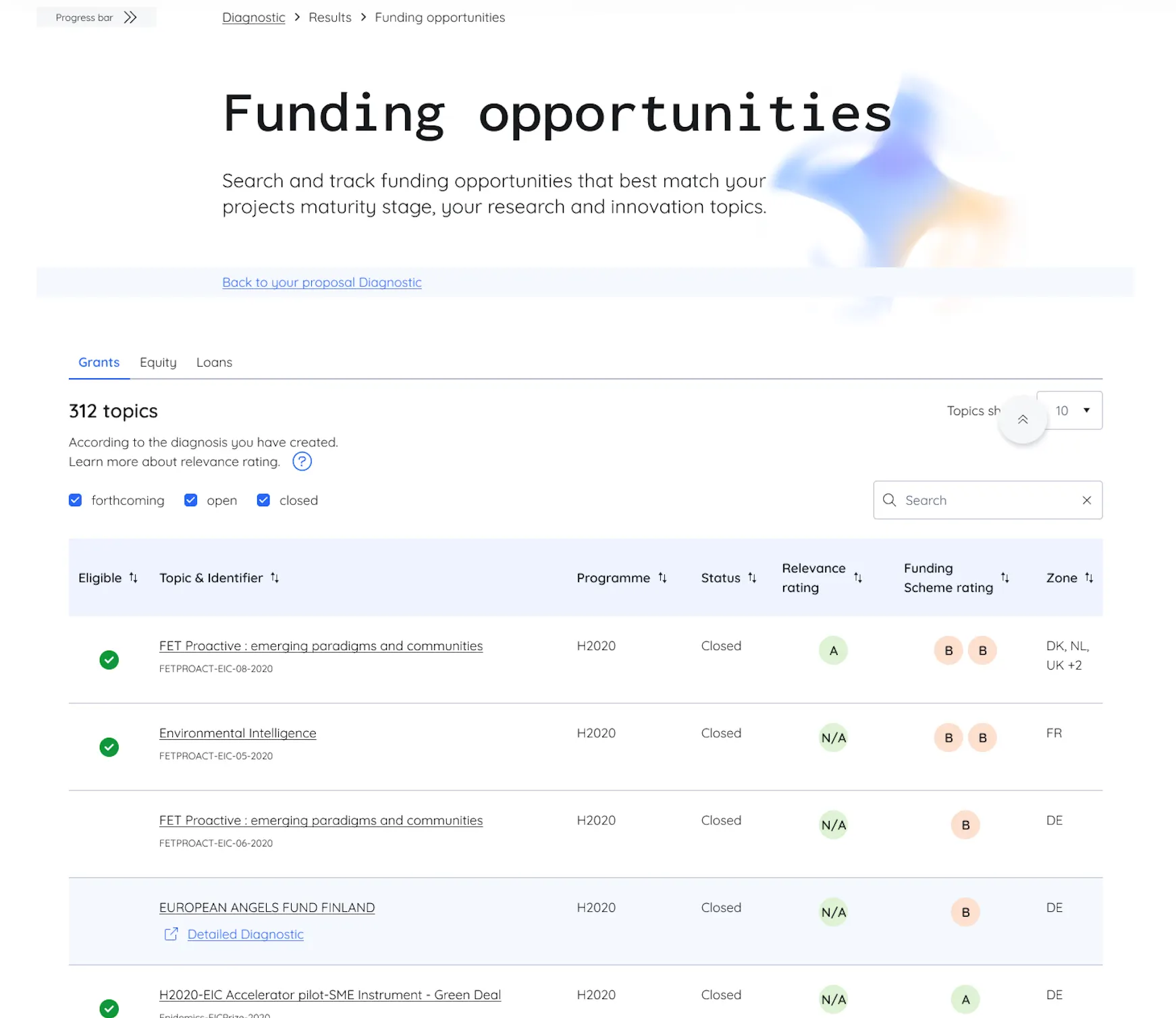This screenshot has width=1176, height=1018.
Task: Click relevance badge A for FETPROACT-EIC-08-2020
Action: coord(834,651)
